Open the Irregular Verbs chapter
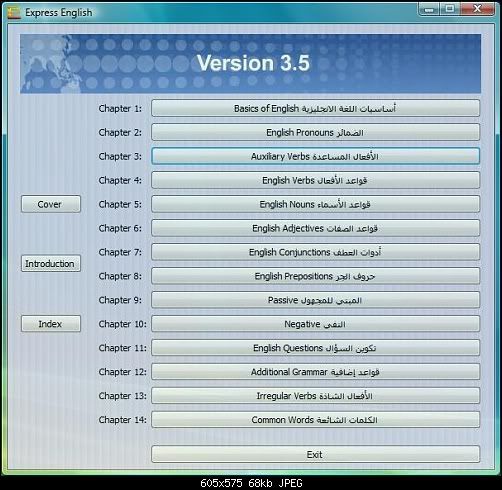 pyautogui.click(x=315, y=396)
